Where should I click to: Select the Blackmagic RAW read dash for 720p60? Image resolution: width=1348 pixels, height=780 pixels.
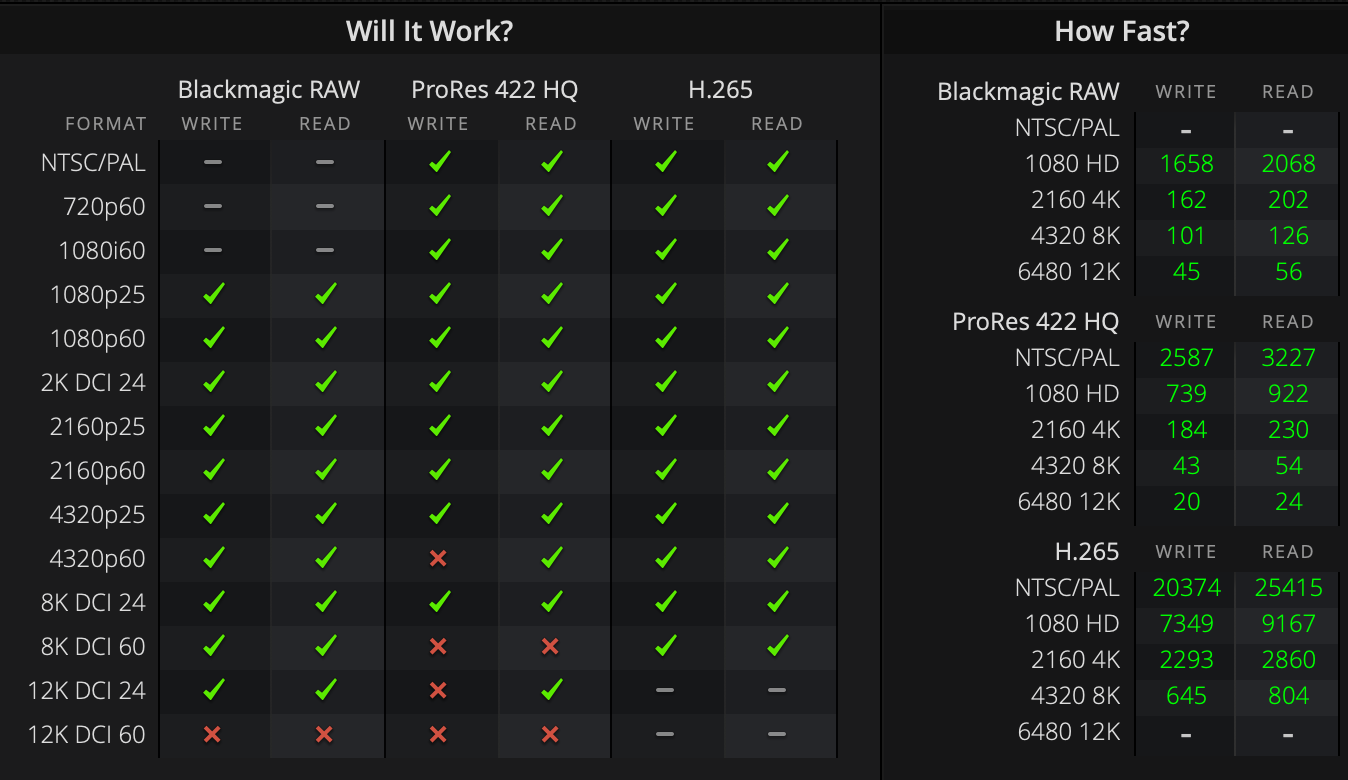point(324,206)
